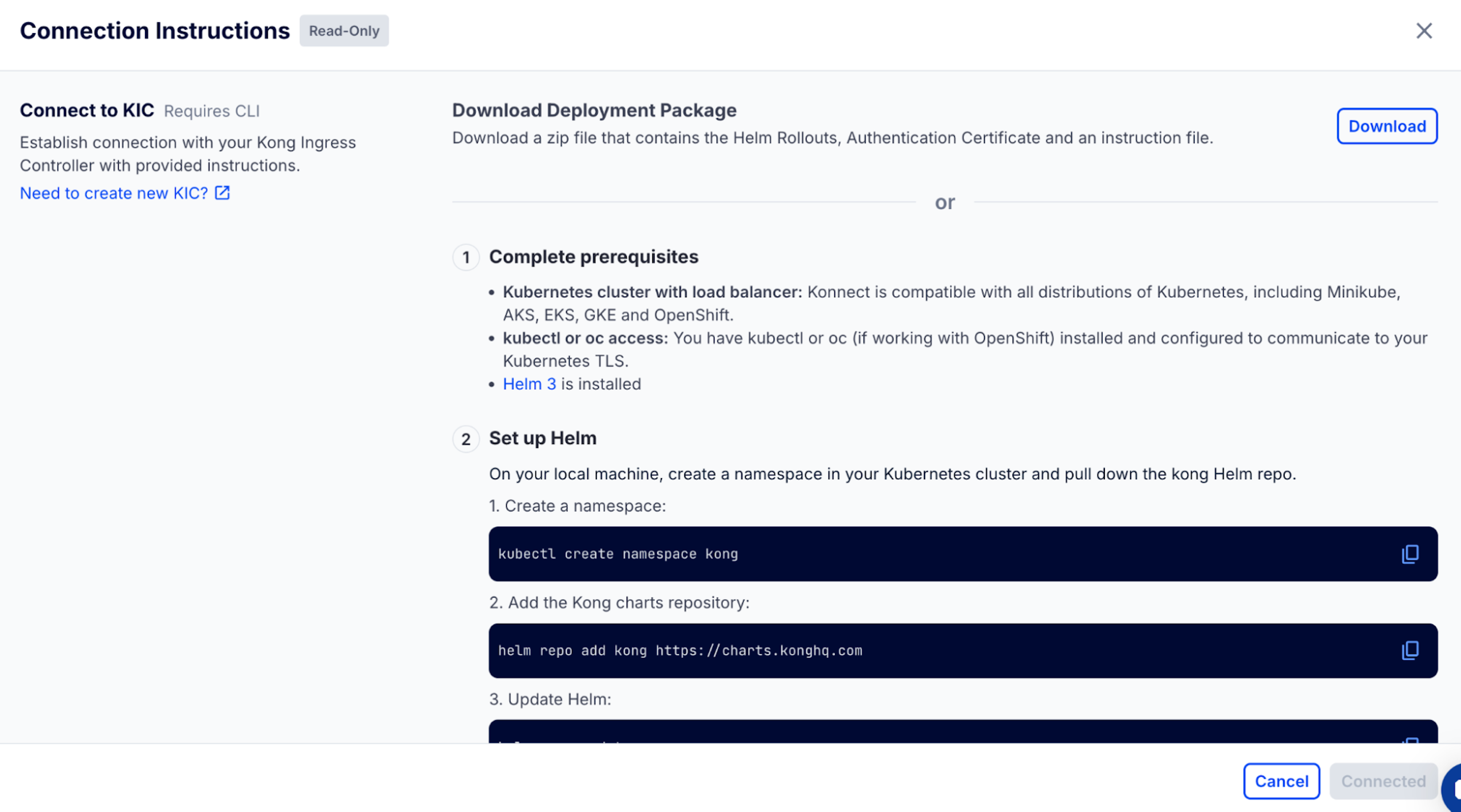Copy the helm repo add command

1410,651
